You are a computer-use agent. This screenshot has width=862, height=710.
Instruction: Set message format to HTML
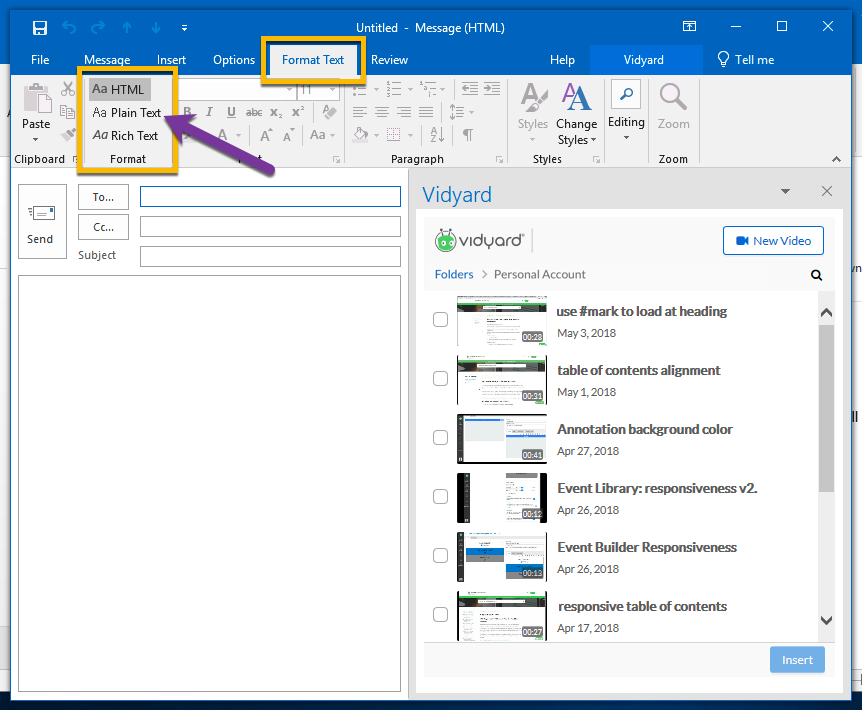[119, 90]
